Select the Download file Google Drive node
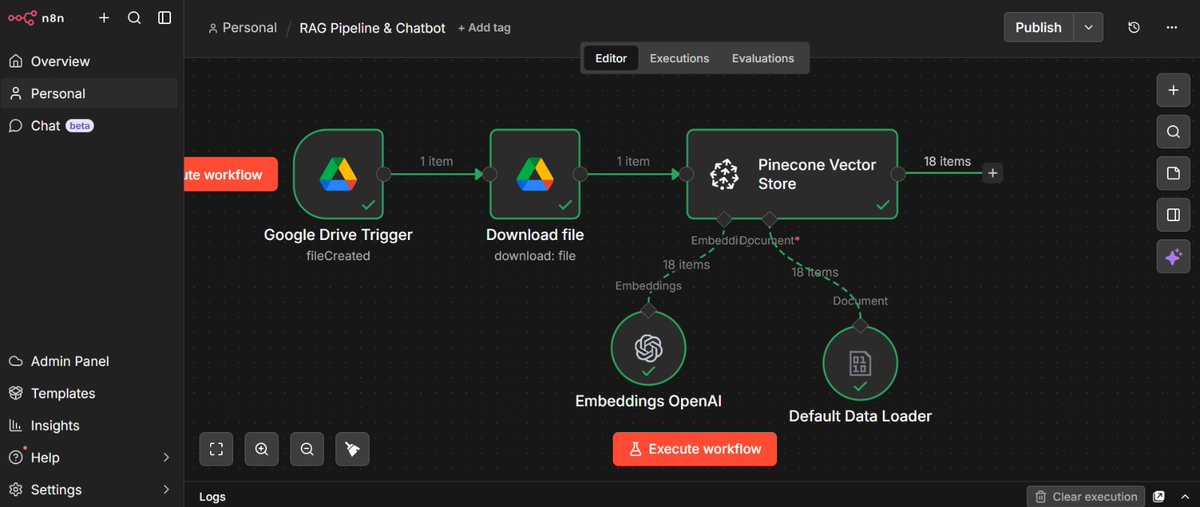 534,173
